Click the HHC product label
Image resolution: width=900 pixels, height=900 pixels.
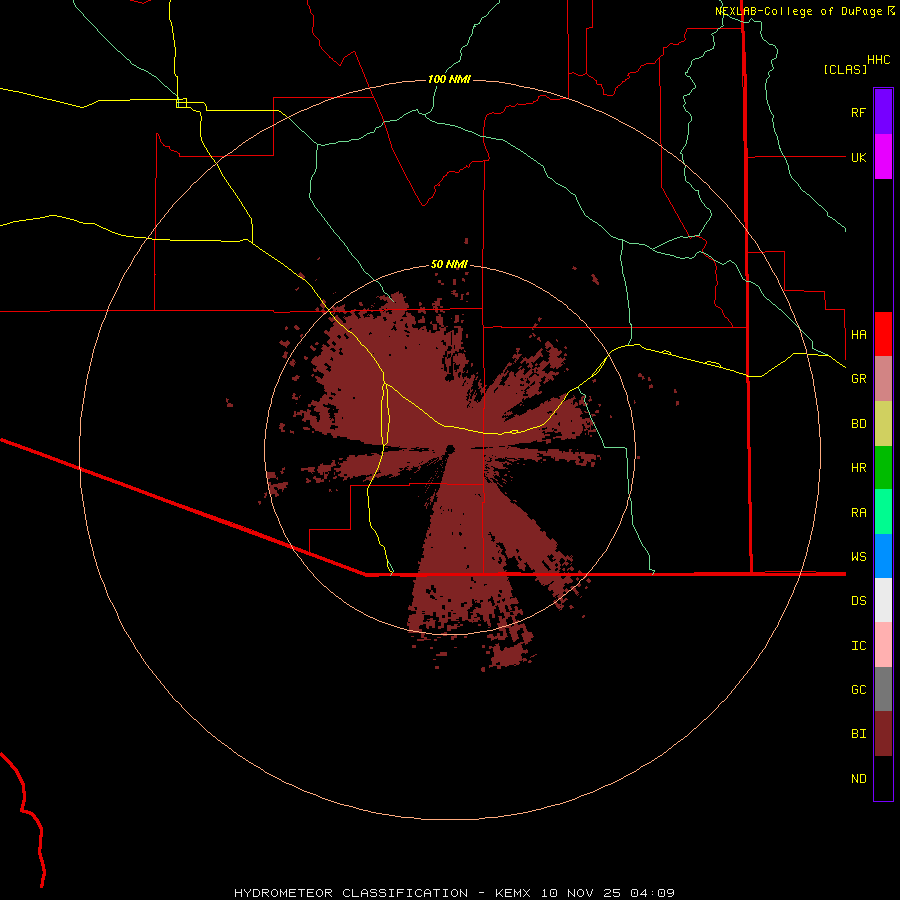coord(878,60)
